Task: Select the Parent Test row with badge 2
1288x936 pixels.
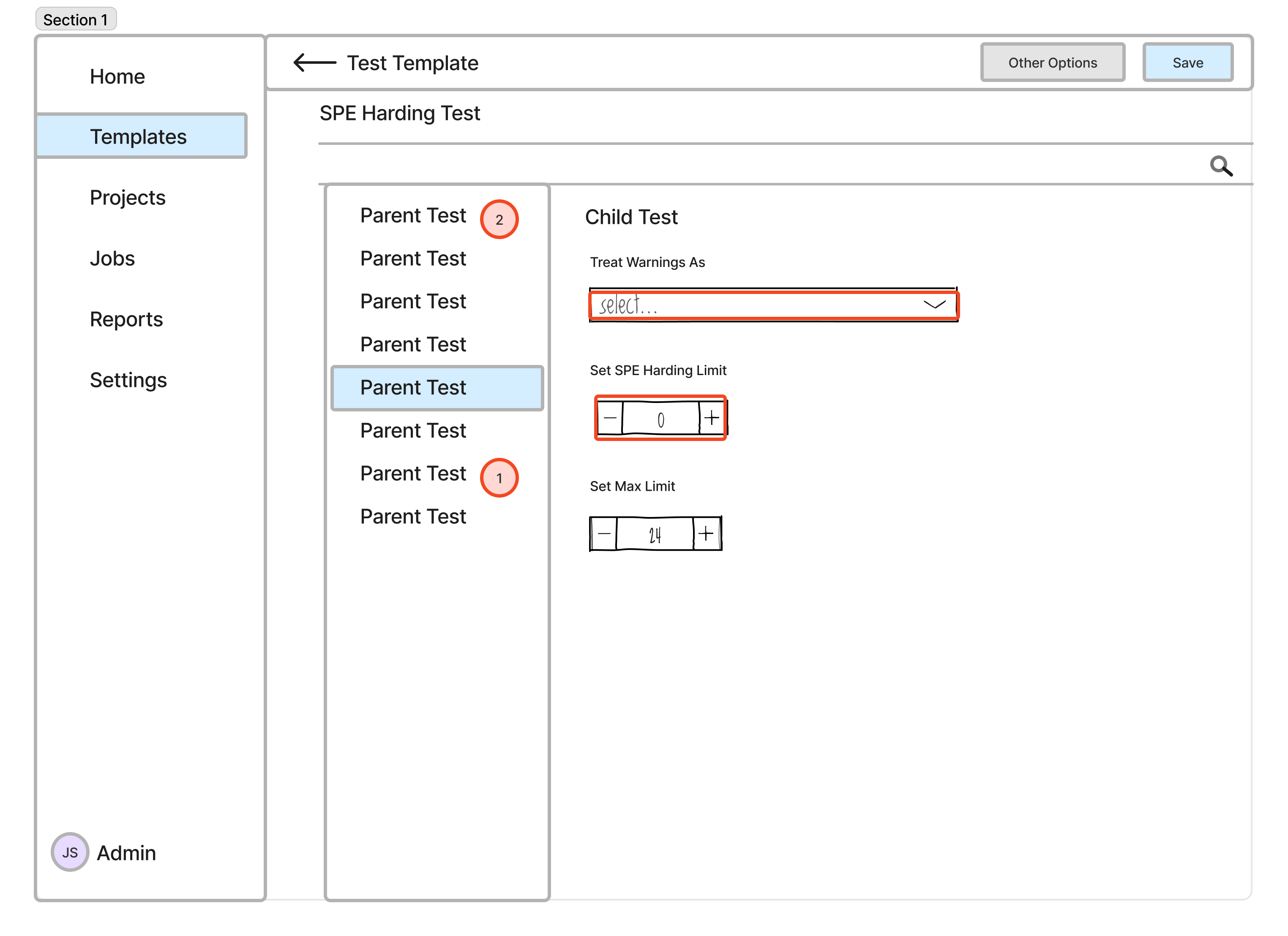Action: click(413, 216)
